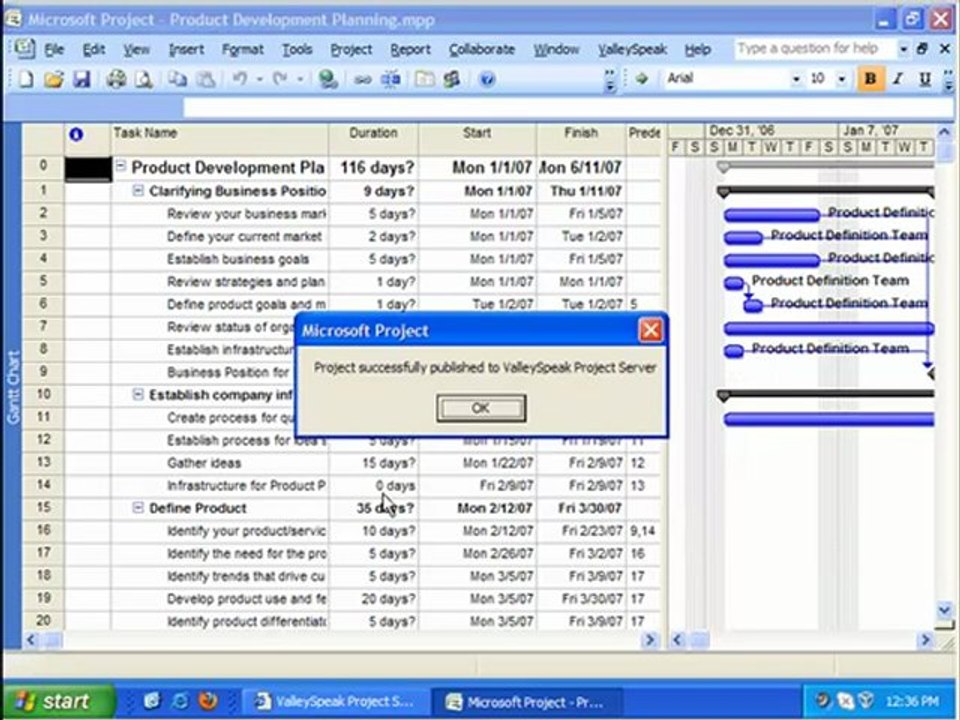Click the Start column header

point(478,138)
